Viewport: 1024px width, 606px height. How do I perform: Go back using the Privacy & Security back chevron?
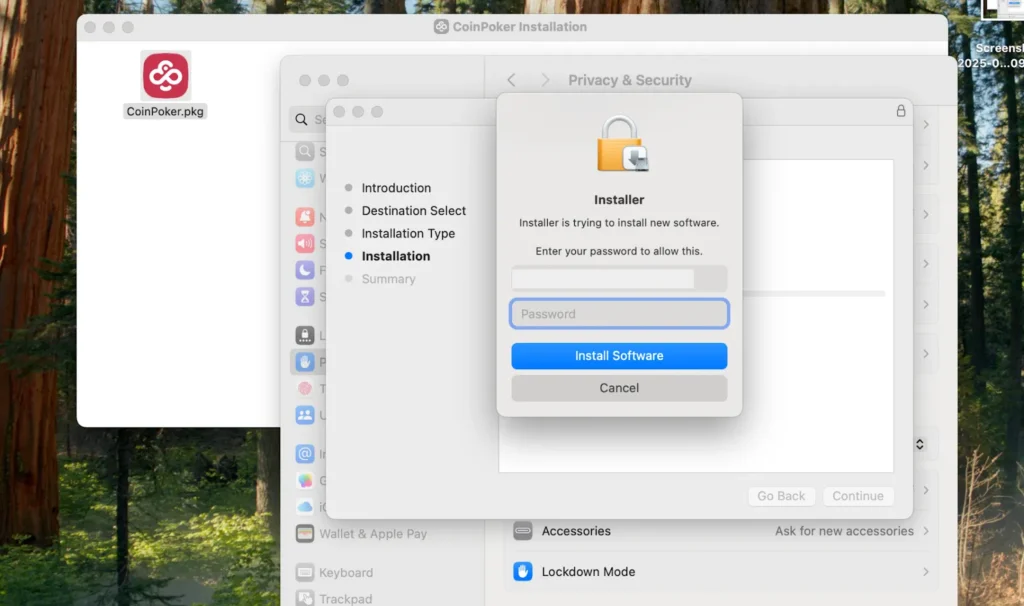pos(511,80)
